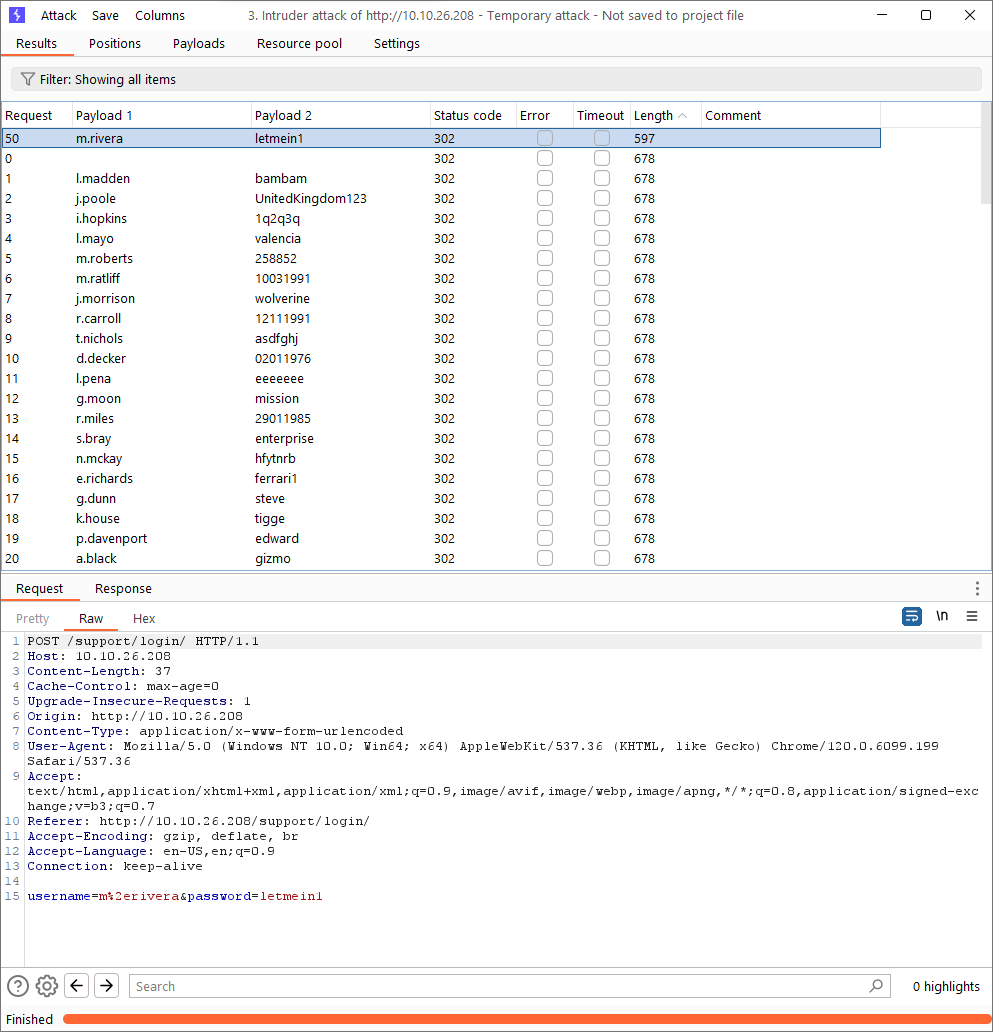Toggle Error checkbox for i.hopkins row

point(545,219)
